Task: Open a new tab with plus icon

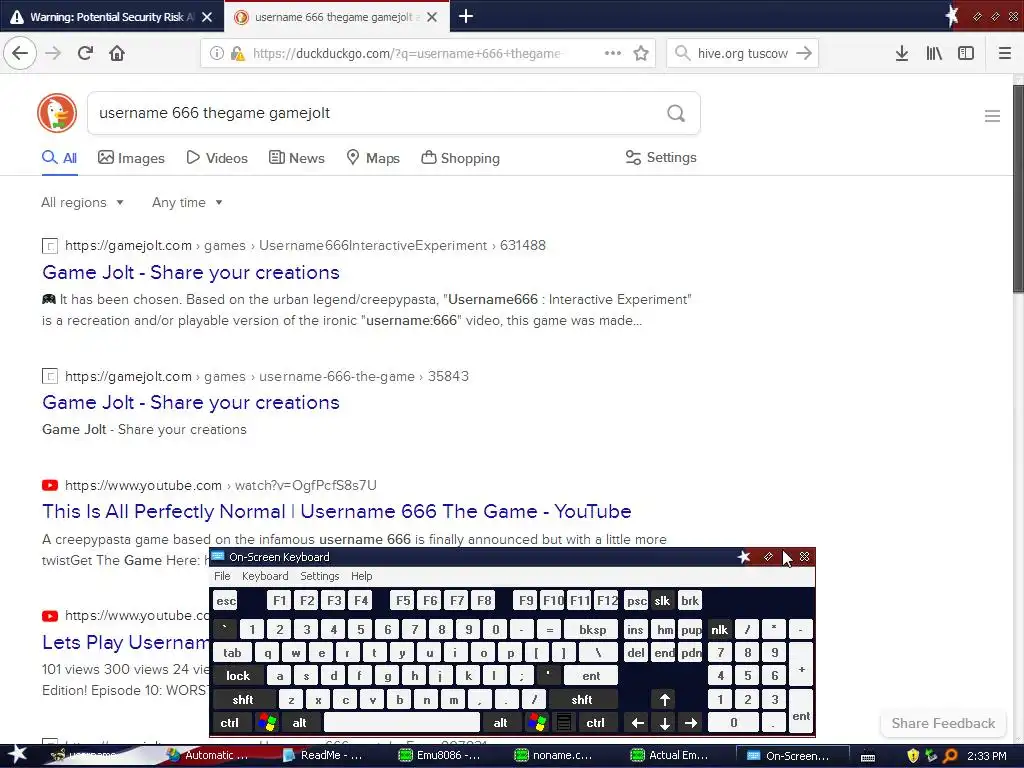Action: coord(466,16)
